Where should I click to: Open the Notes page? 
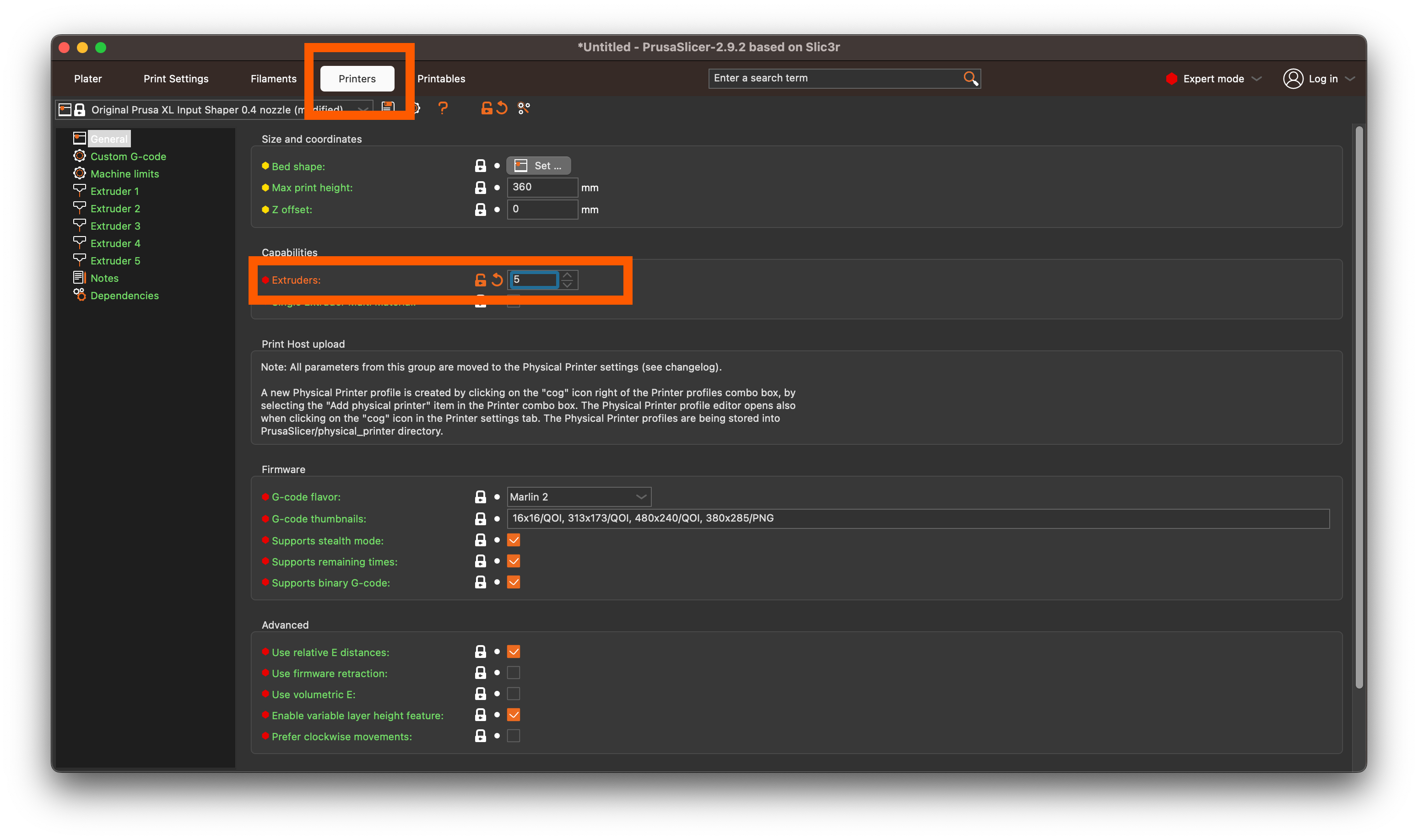pos(104,279)
